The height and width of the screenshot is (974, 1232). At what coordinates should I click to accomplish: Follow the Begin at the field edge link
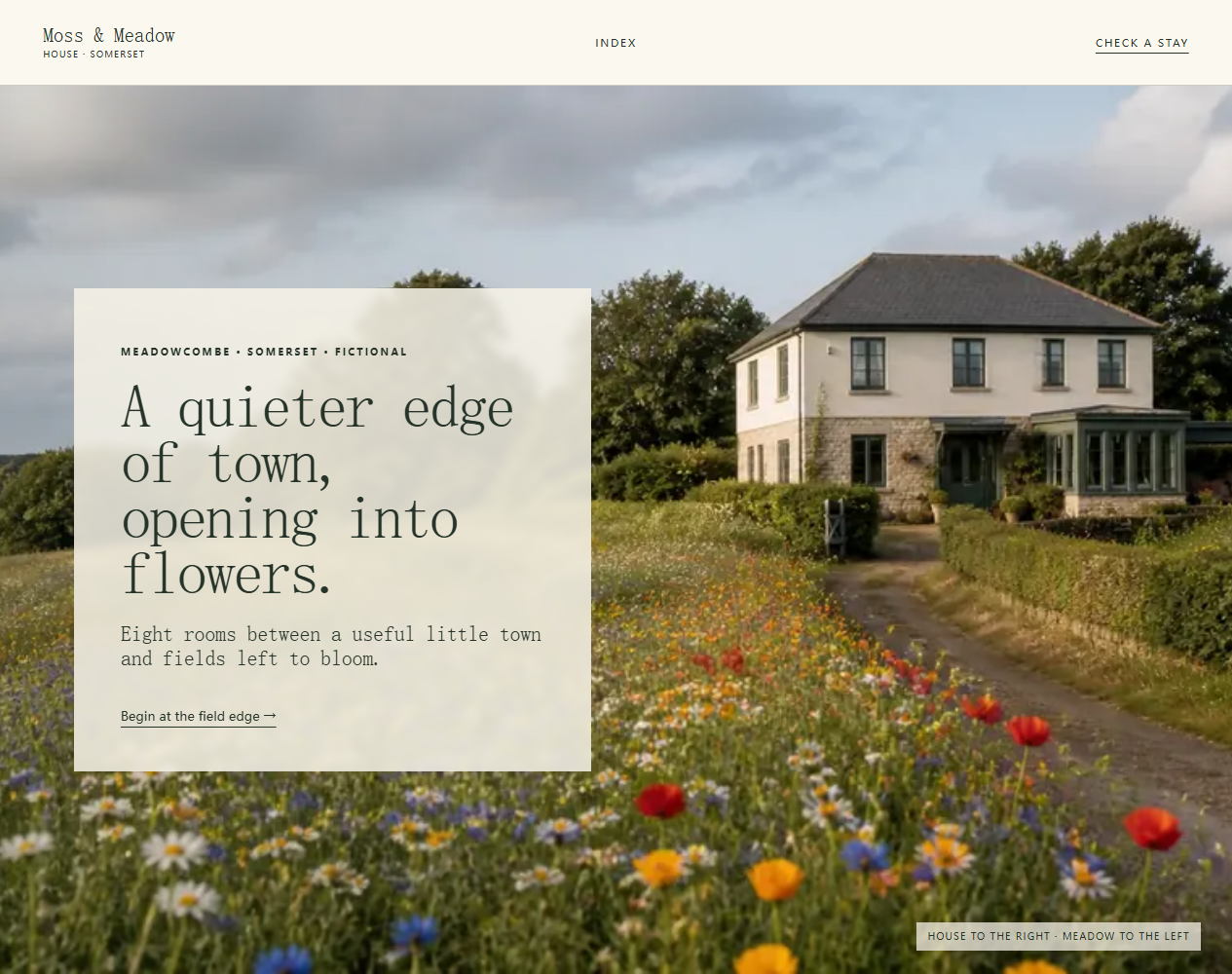coord(199,717)
